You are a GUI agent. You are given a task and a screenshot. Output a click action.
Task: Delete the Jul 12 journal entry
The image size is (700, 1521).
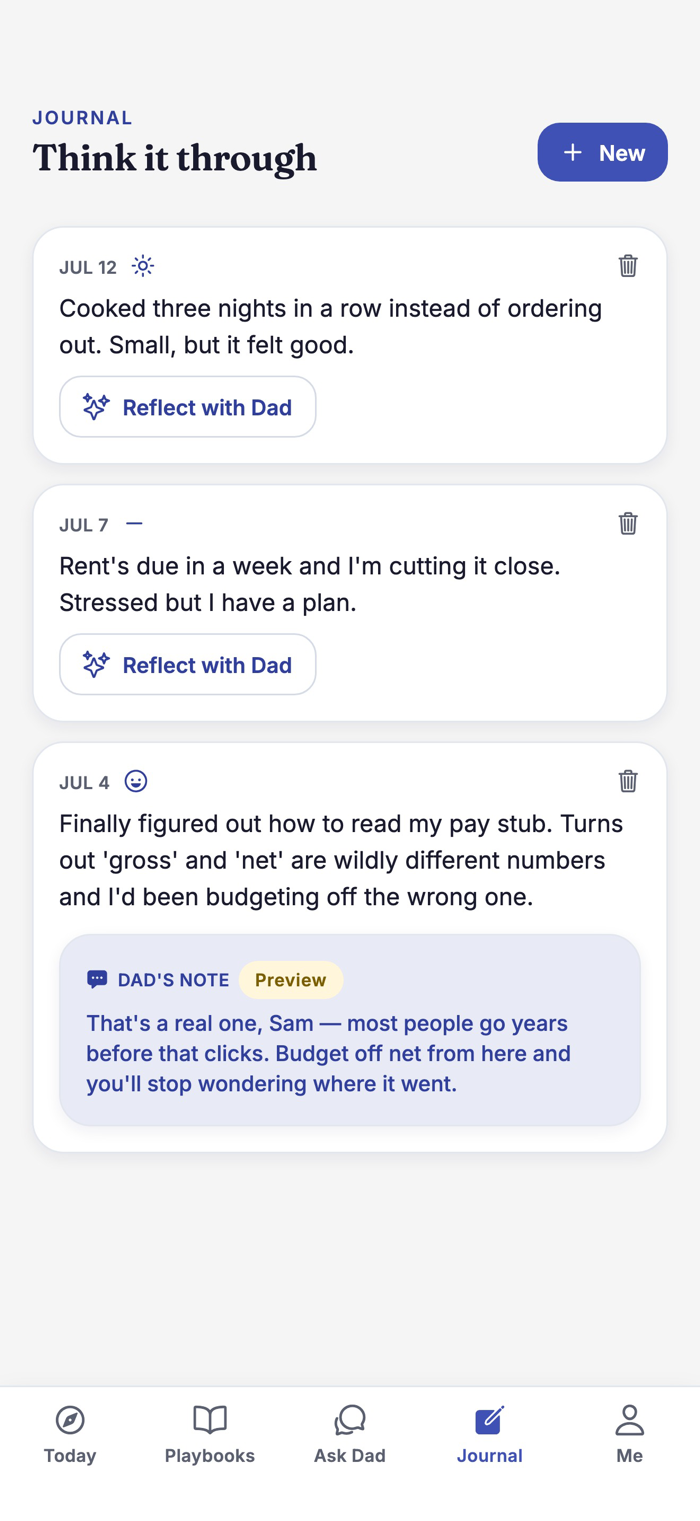(628, 266)
